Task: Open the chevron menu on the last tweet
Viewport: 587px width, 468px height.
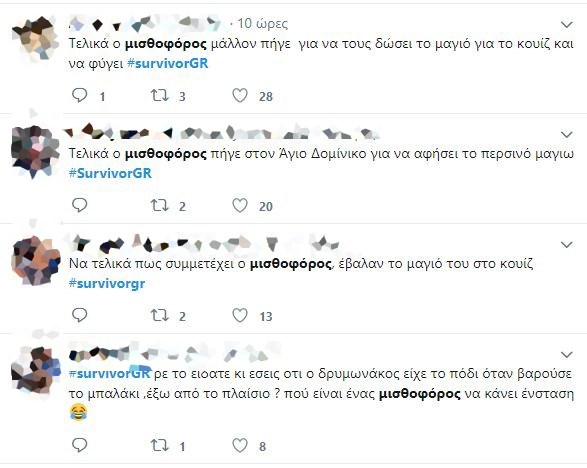Action: (567, 354)
